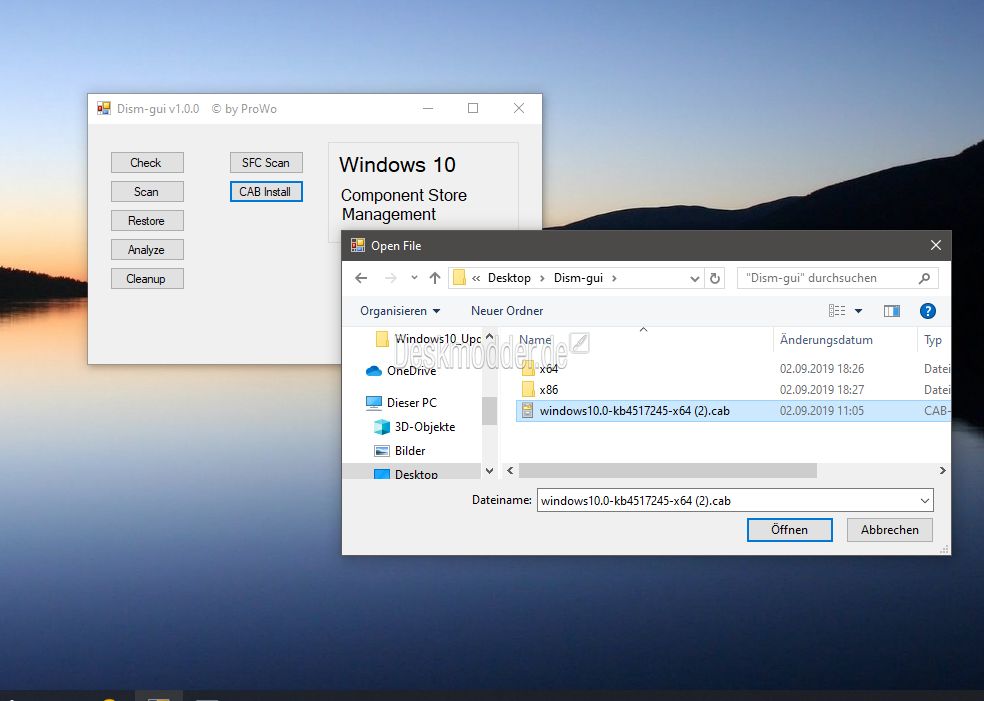Go back in the Open File dialog
984x701 pixels.
tap(361, 278)
